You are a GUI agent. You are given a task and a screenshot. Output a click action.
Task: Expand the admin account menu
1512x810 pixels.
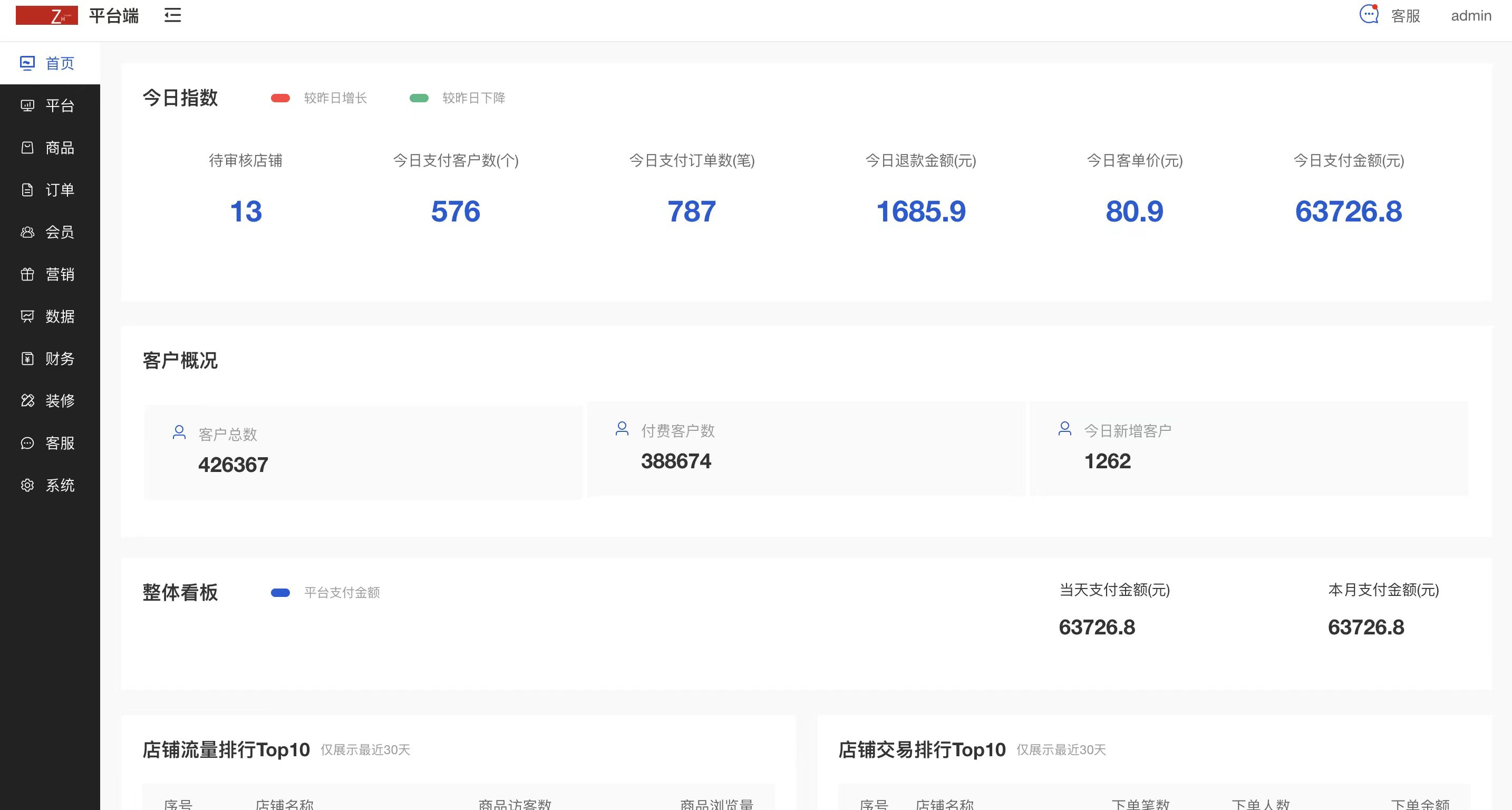(x=1471, y=16)
